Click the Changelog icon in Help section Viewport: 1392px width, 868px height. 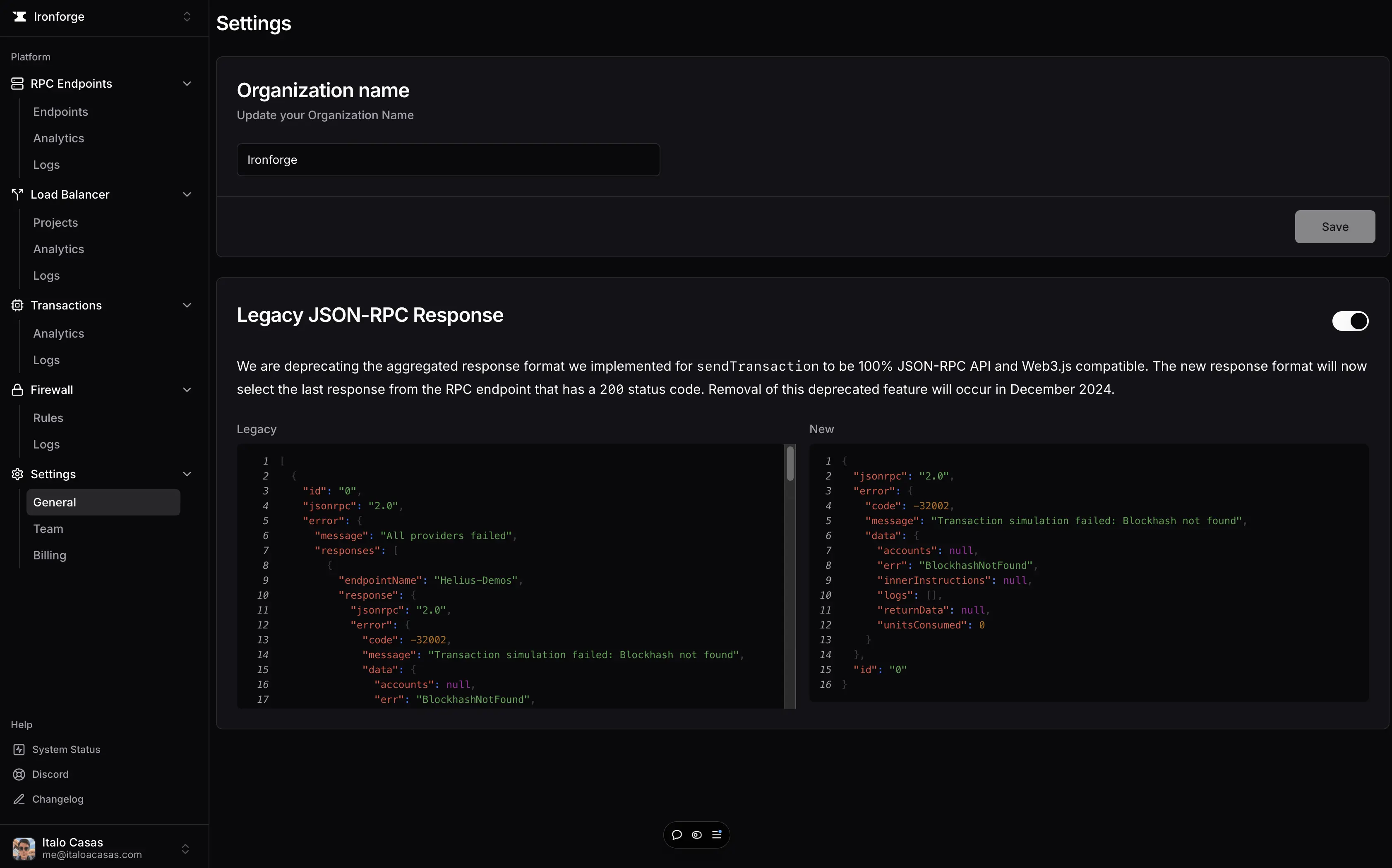click(18, 799)
